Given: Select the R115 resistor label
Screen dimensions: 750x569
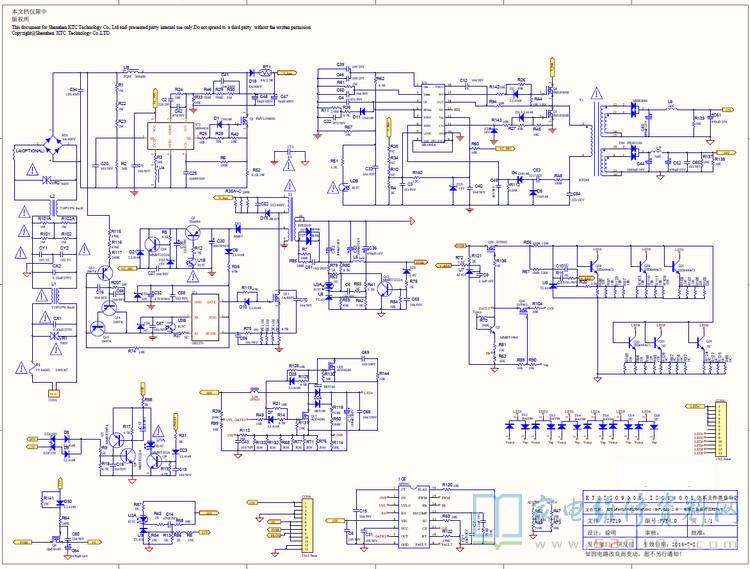Looking at the screenshot, I should pos(116,231).
